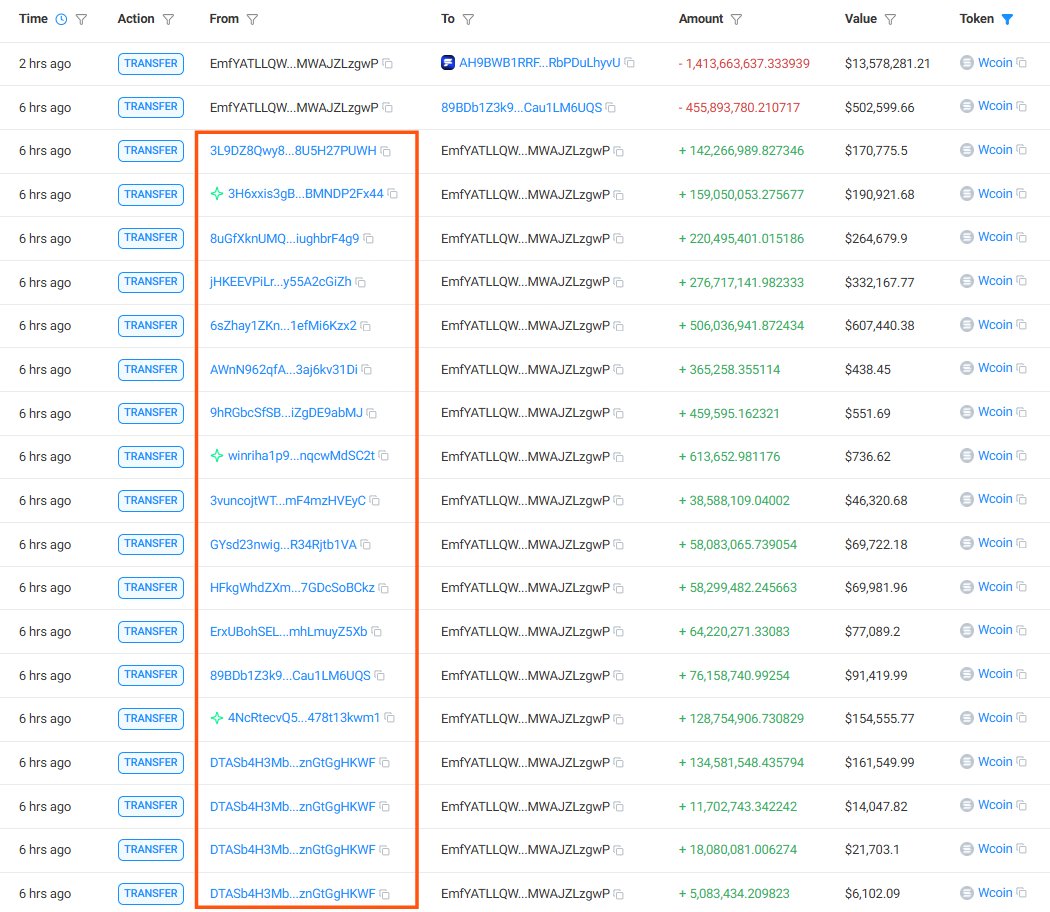This screenshot has height=912, width=1050.
Task: Open address AH9BWB1RRF...RbPDuLhyvU
Action: pyautogui.click(x=540, y=63)
